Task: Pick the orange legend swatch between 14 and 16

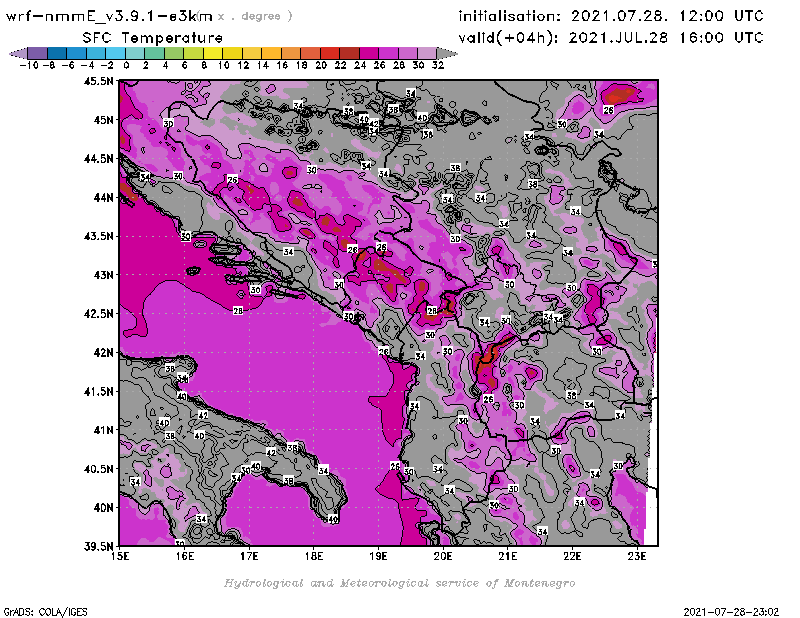Action: click(271, 53)
